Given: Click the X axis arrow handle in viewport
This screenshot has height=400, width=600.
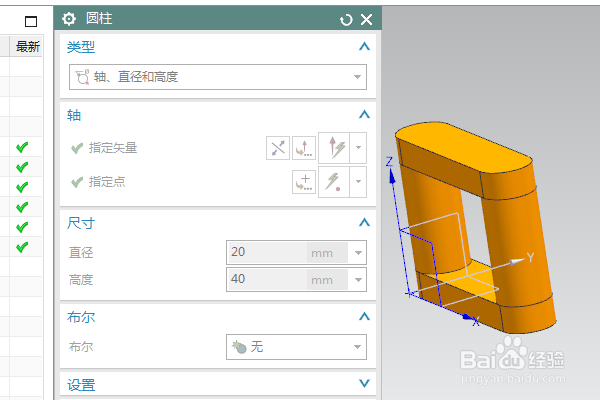Looking at the screenshot, I should click(x=468, y=317).
